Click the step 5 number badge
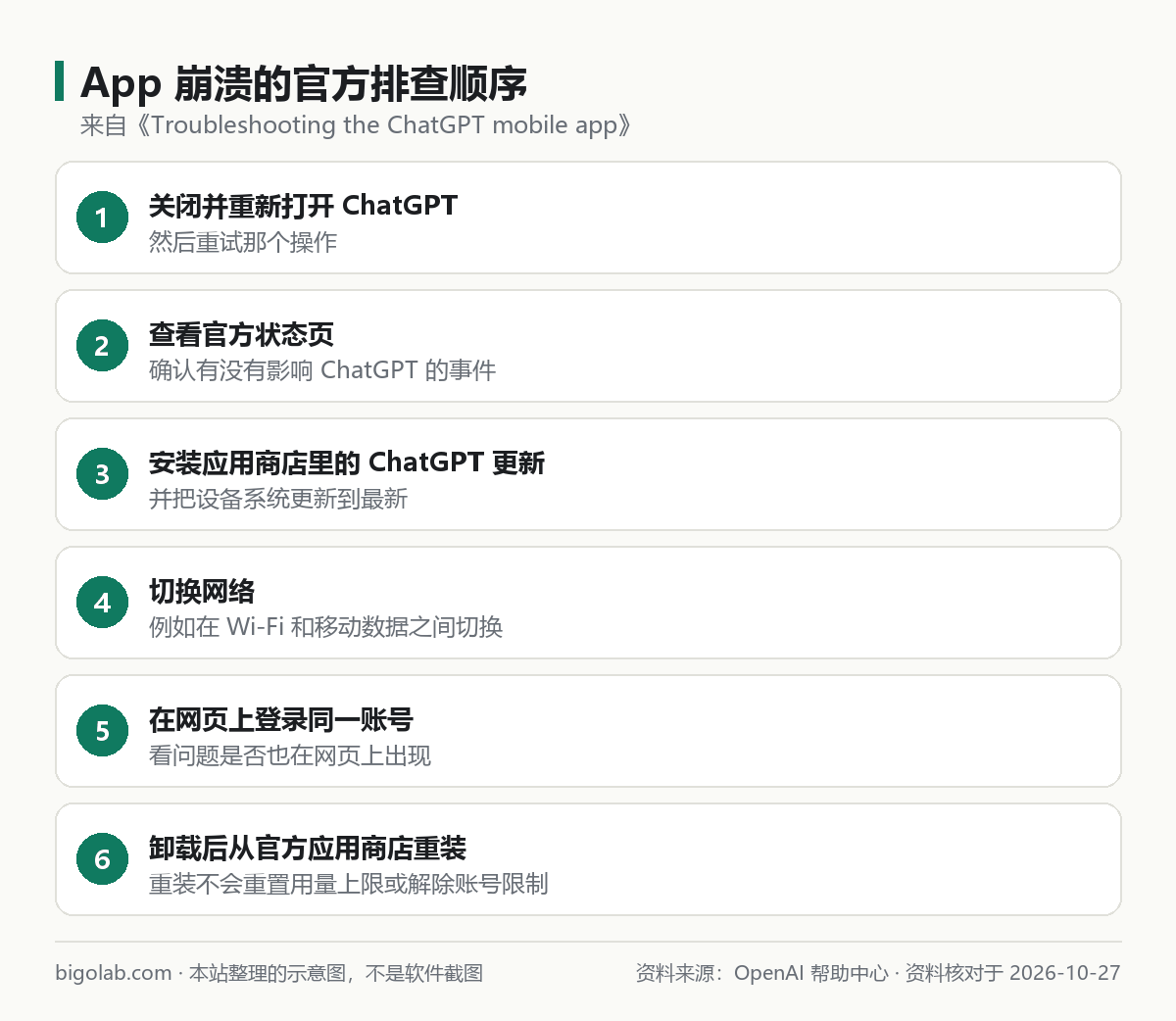The image size is (1176, 1021). [102, 731]
